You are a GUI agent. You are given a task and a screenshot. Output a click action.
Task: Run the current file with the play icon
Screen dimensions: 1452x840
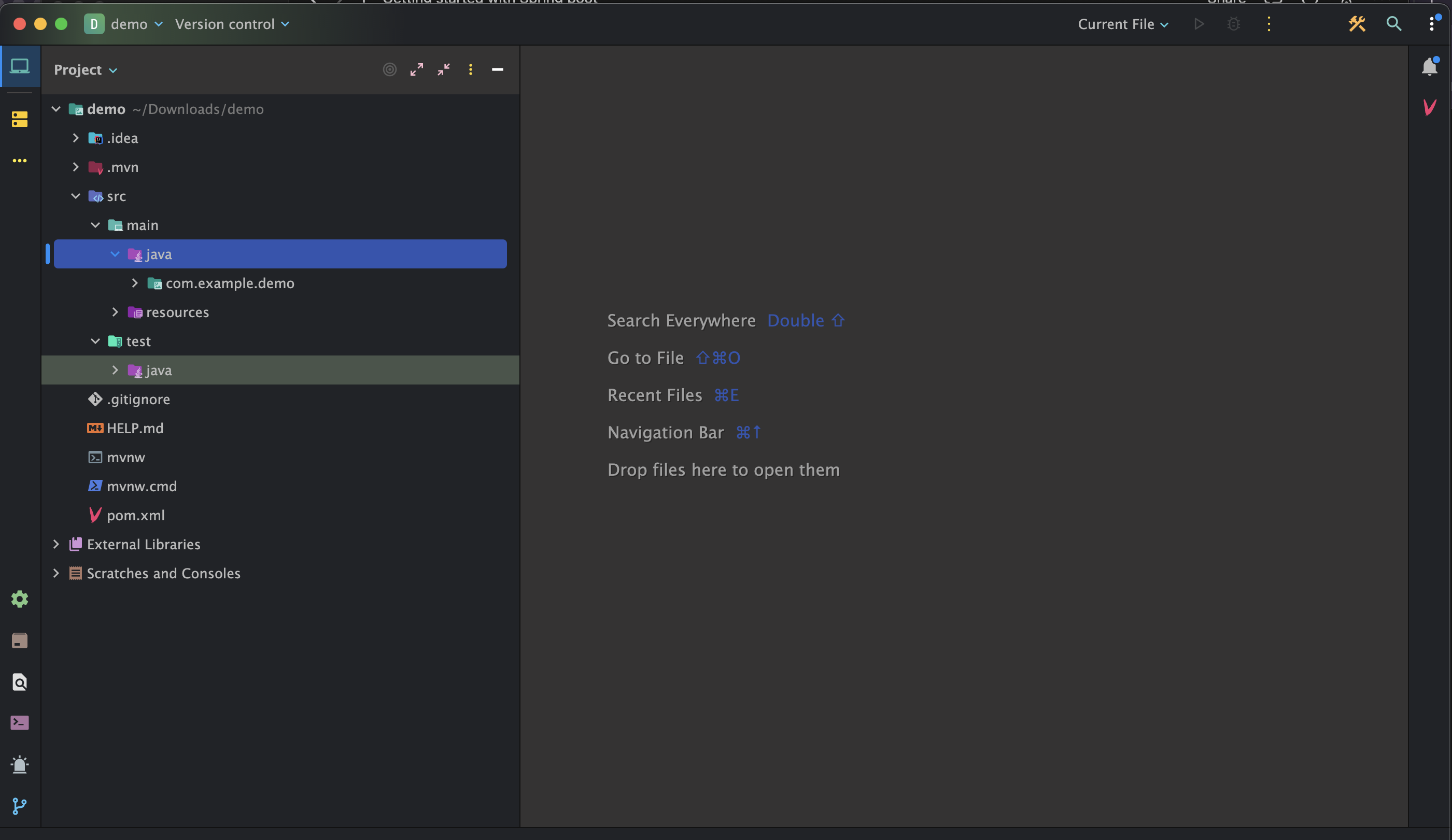[x=1199, y=24]
